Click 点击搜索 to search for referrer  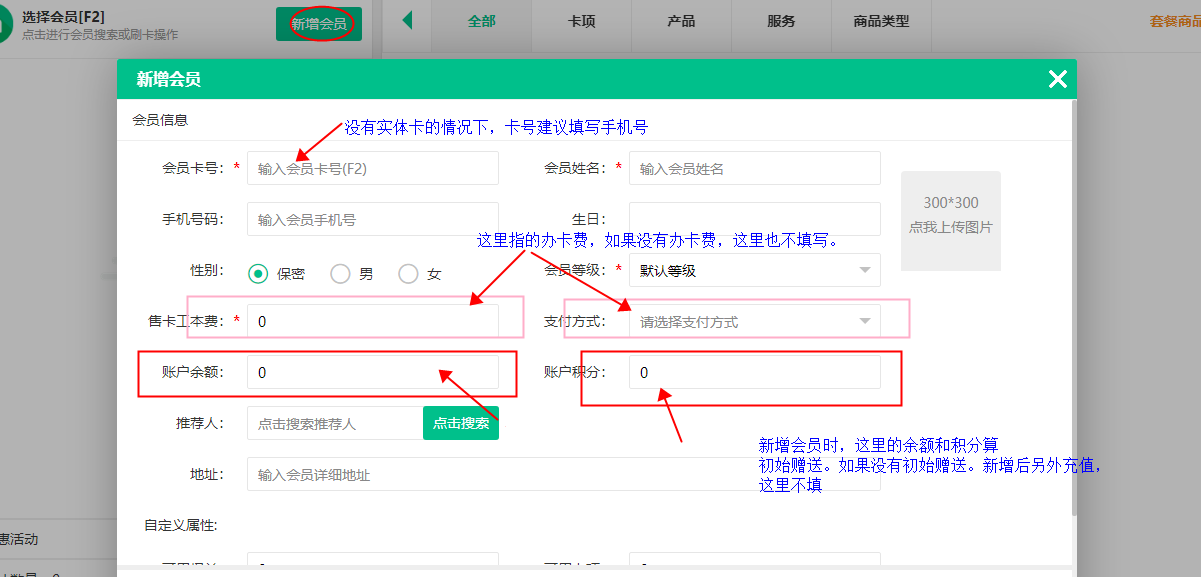click(x=460, y=423)
